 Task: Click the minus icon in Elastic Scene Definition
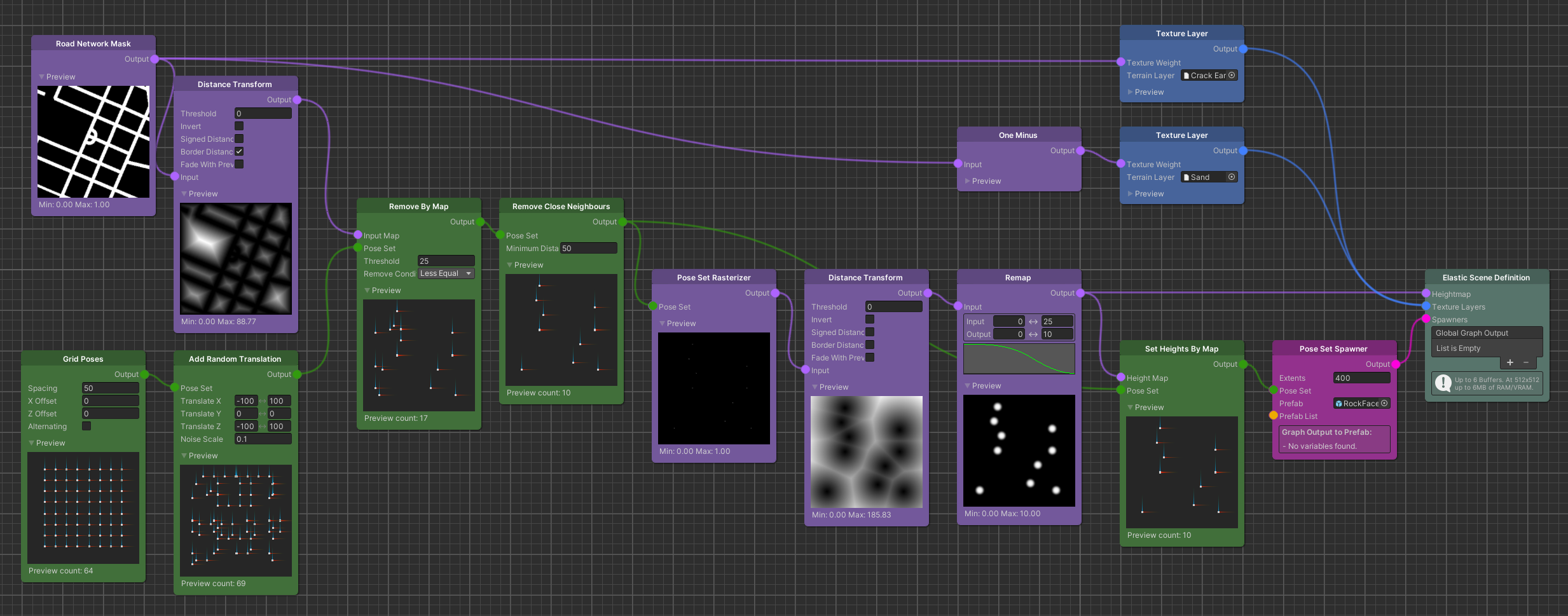[x=1526, y=362]
